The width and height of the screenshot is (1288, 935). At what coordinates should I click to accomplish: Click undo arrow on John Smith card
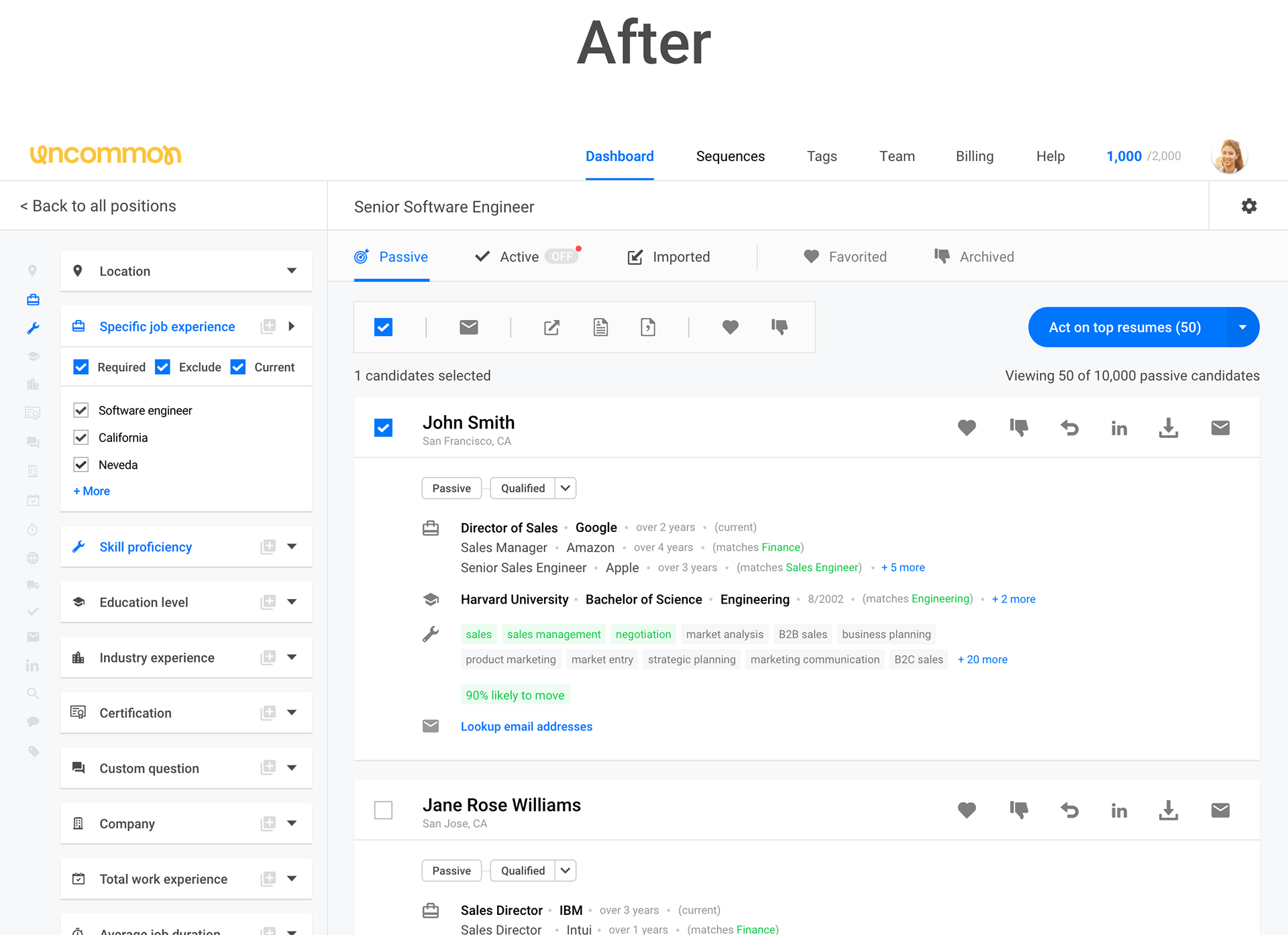[x=1069, y=428]
